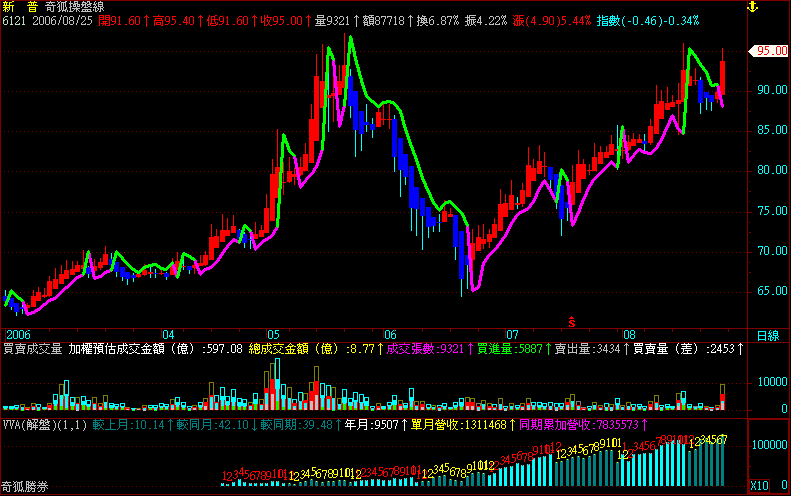Click the 買賣成交量 panel title
Image resolution: width=791 pixels, height=496 pixels.
click(x=33, y=349)
